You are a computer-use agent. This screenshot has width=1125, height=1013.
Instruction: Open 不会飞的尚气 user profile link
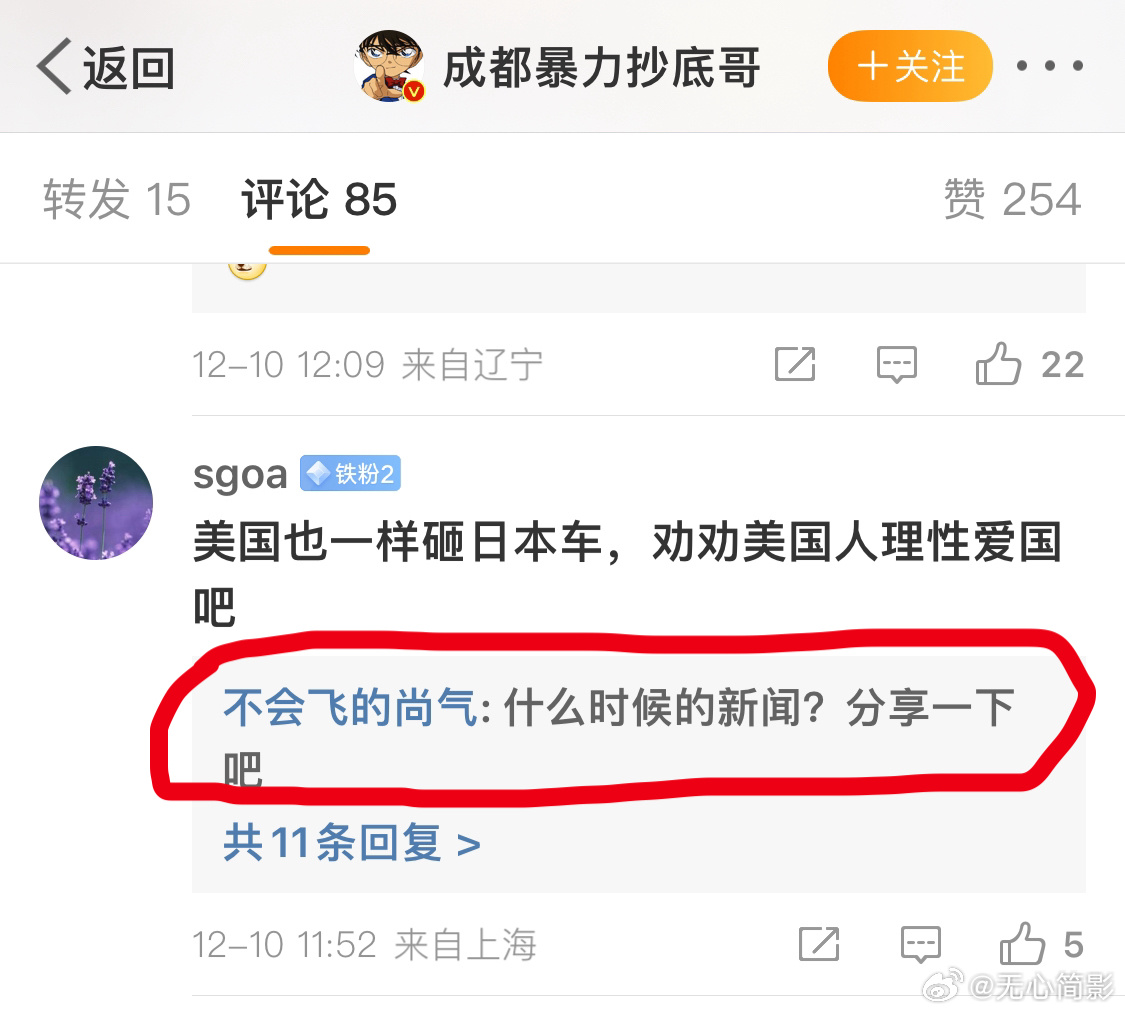[350, 707]
